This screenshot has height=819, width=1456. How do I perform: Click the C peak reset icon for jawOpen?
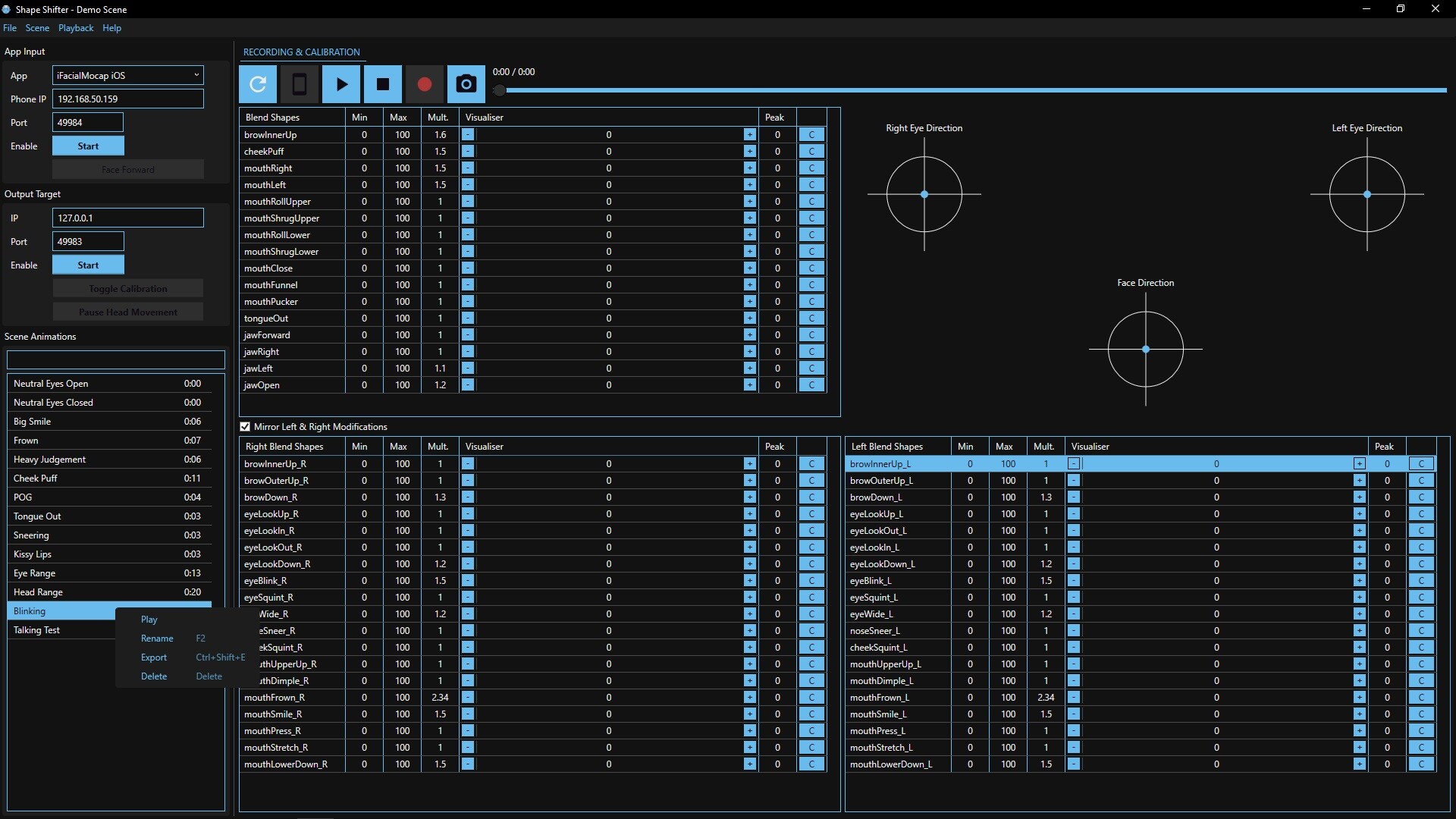pos(812,384)
